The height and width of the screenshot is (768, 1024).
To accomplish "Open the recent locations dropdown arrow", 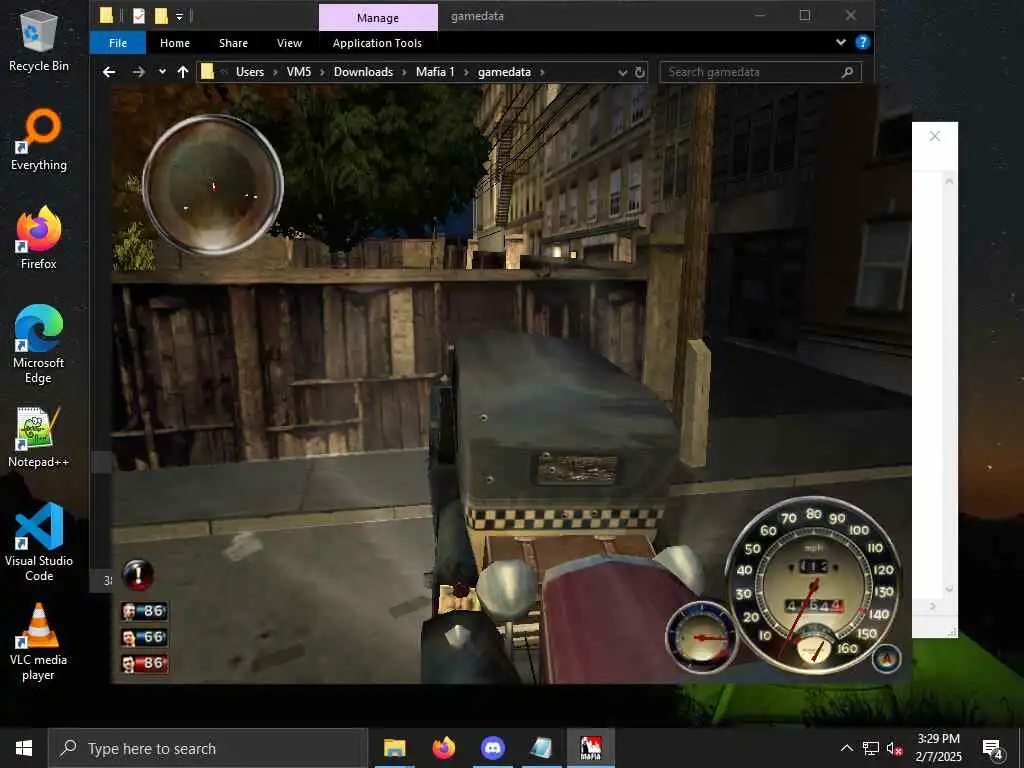I will click(x=162, y=72).
